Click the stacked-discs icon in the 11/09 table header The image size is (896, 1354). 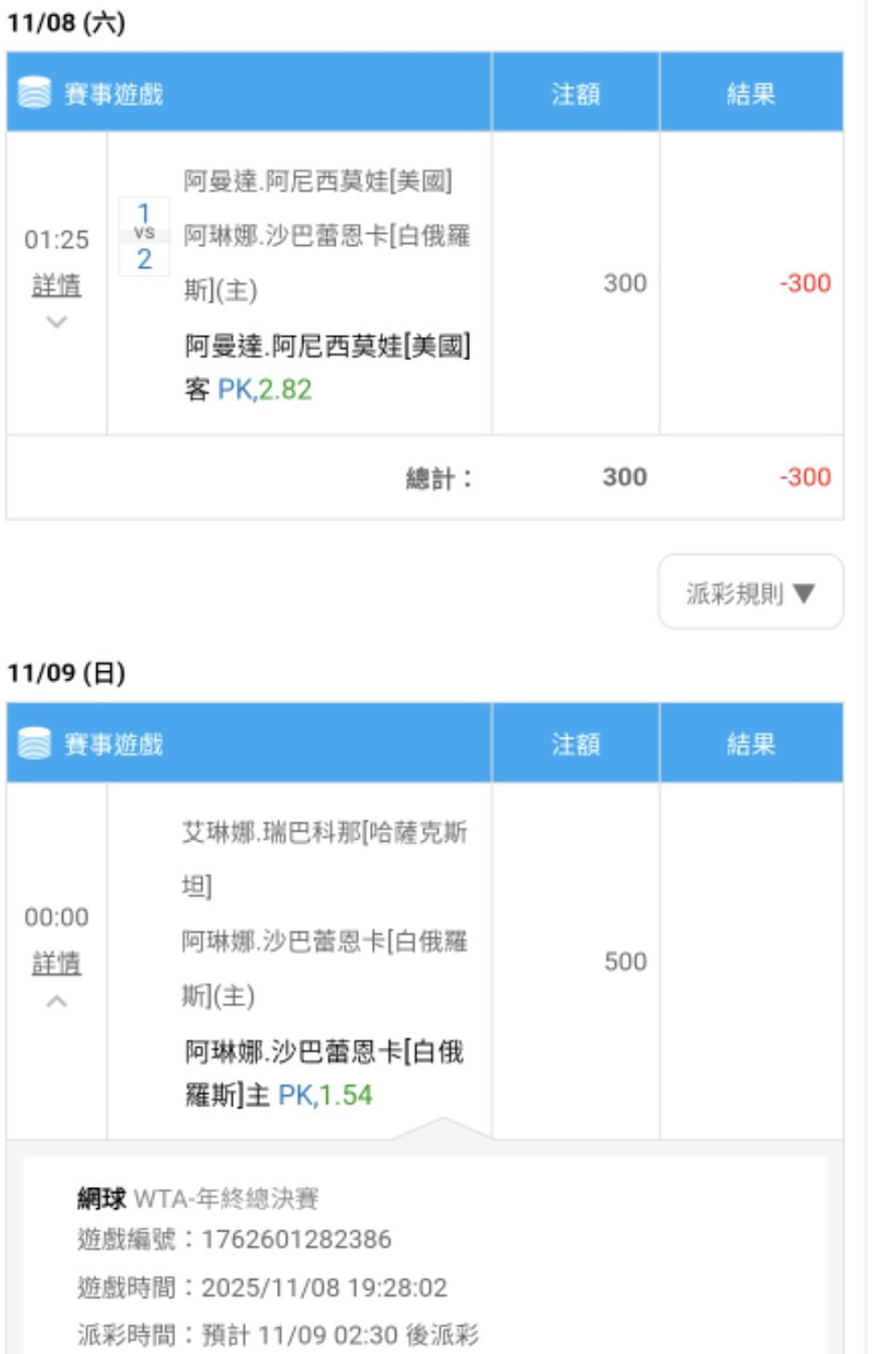click(35, 744)
